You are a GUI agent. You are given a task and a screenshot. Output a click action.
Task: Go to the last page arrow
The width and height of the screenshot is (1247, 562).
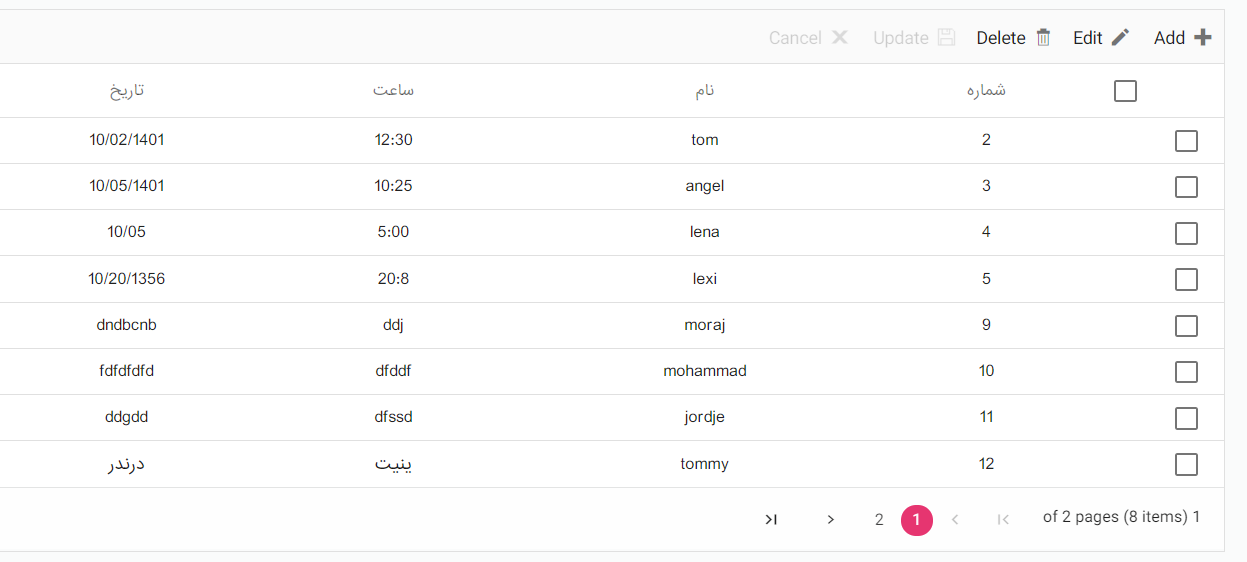(x=771, y=519)
